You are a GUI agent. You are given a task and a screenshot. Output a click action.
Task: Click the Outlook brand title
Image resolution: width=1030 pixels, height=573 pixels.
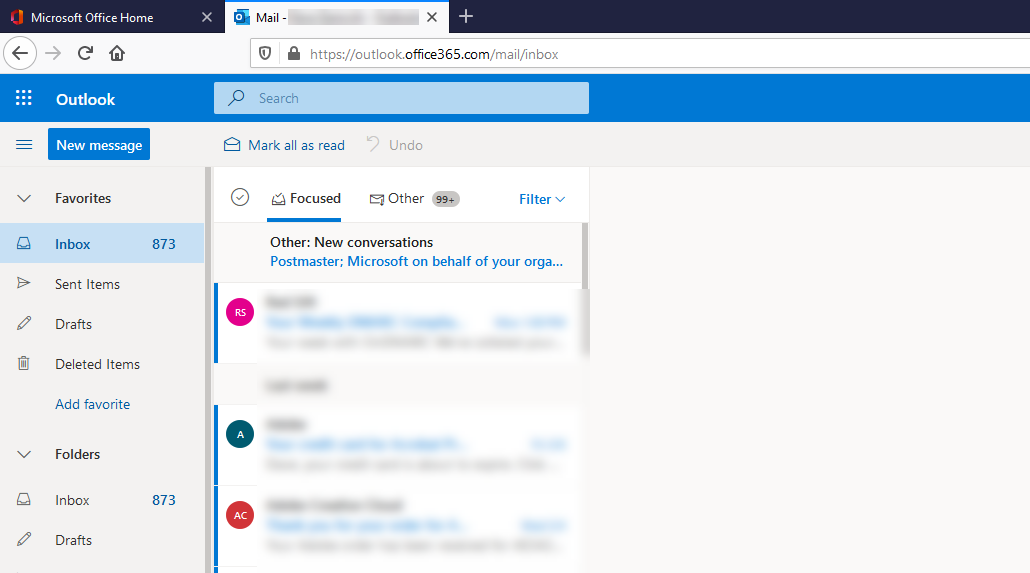point(85,99)
